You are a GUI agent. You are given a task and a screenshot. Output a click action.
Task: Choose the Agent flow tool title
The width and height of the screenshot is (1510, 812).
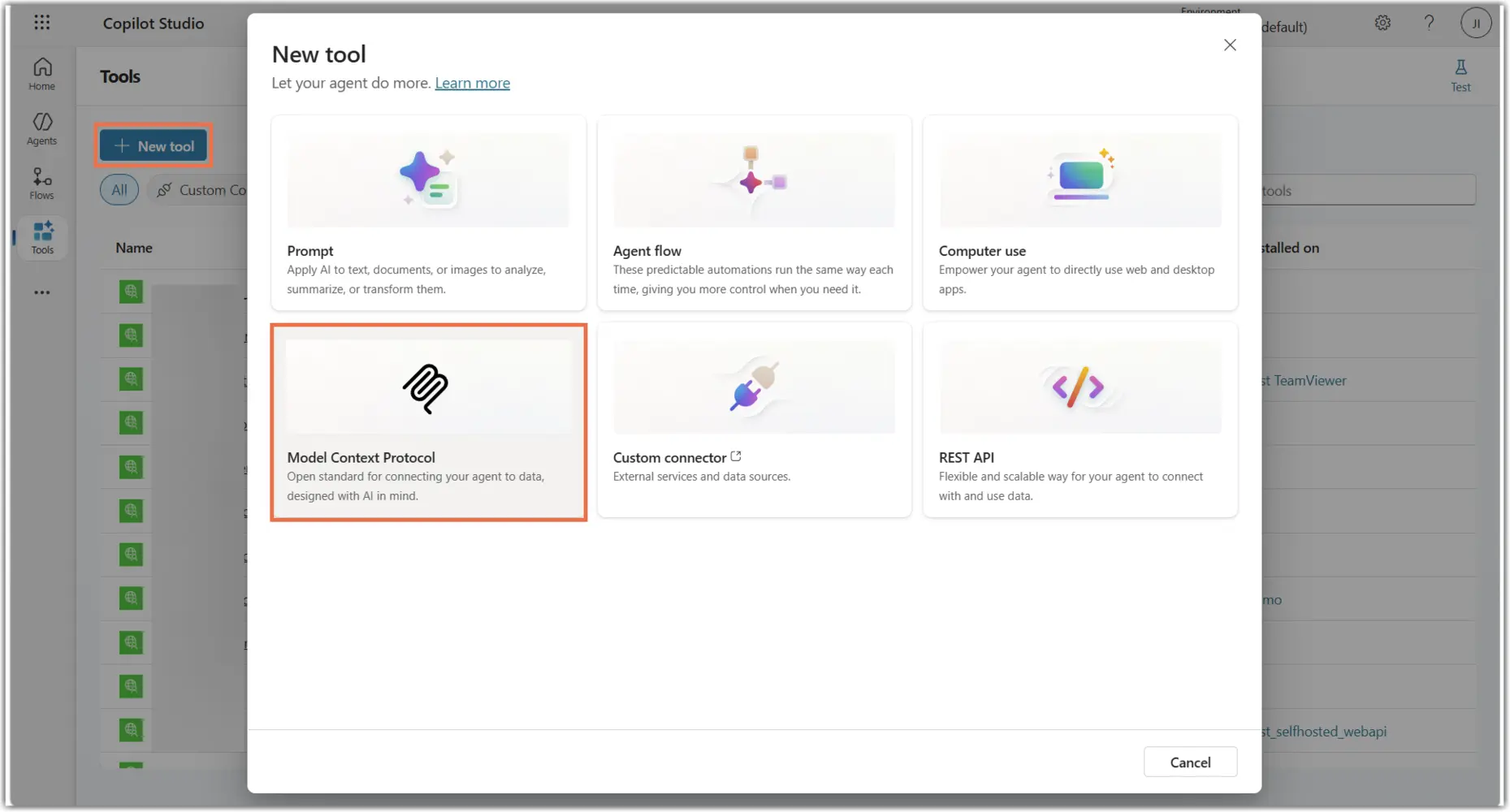pos(647,251)
